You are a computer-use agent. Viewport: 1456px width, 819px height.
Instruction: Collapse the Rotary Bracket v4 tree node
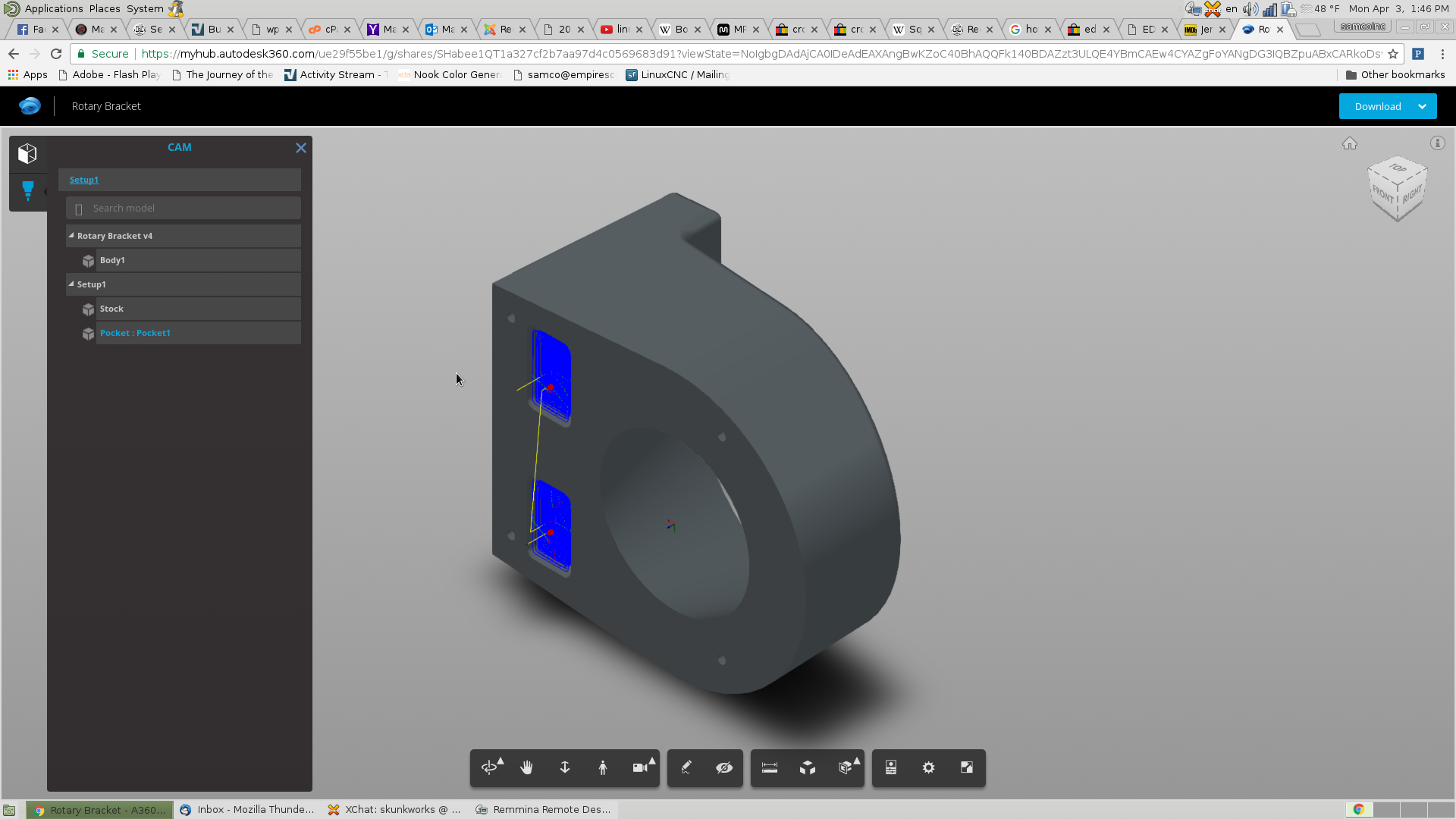click(71, 236)
